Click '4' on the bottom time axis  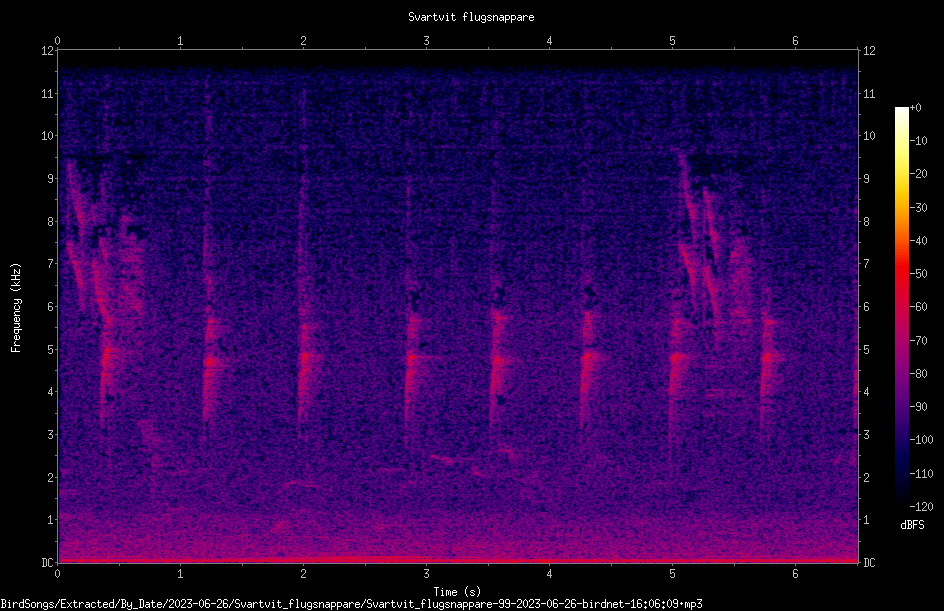coord(549,574)
